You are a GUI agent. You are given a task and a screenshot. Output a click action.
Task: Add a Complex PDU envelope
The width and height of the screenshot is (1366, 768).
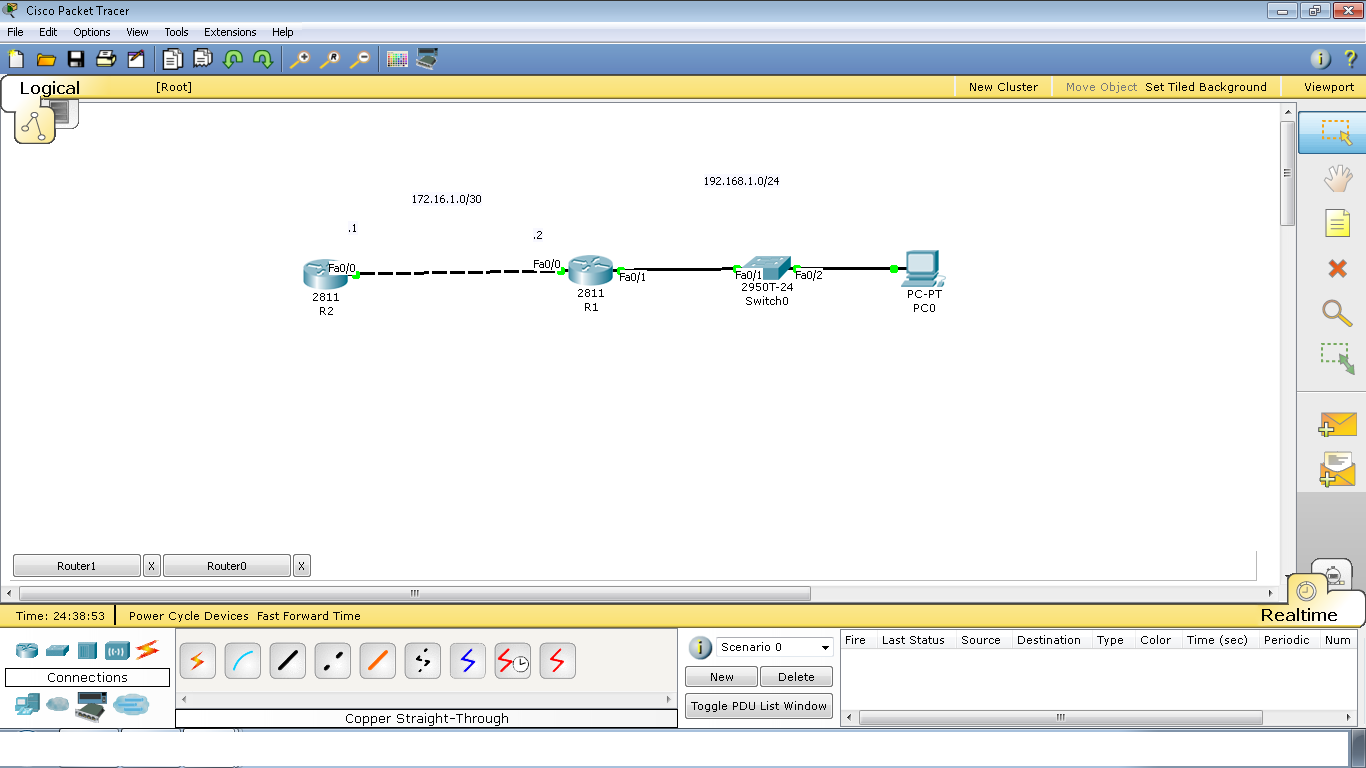1337,469
